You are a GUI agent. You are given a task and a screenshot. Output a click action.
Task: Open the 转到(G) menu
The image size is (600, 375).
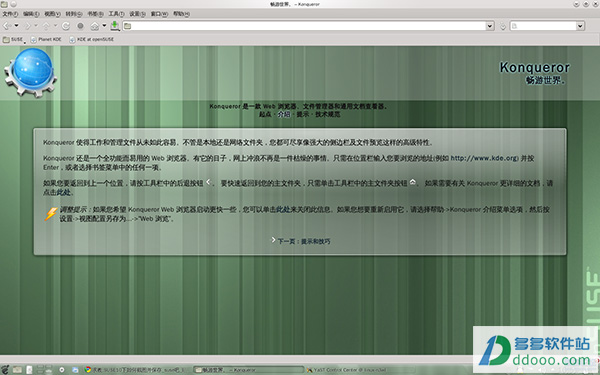[x=73, y=14]
